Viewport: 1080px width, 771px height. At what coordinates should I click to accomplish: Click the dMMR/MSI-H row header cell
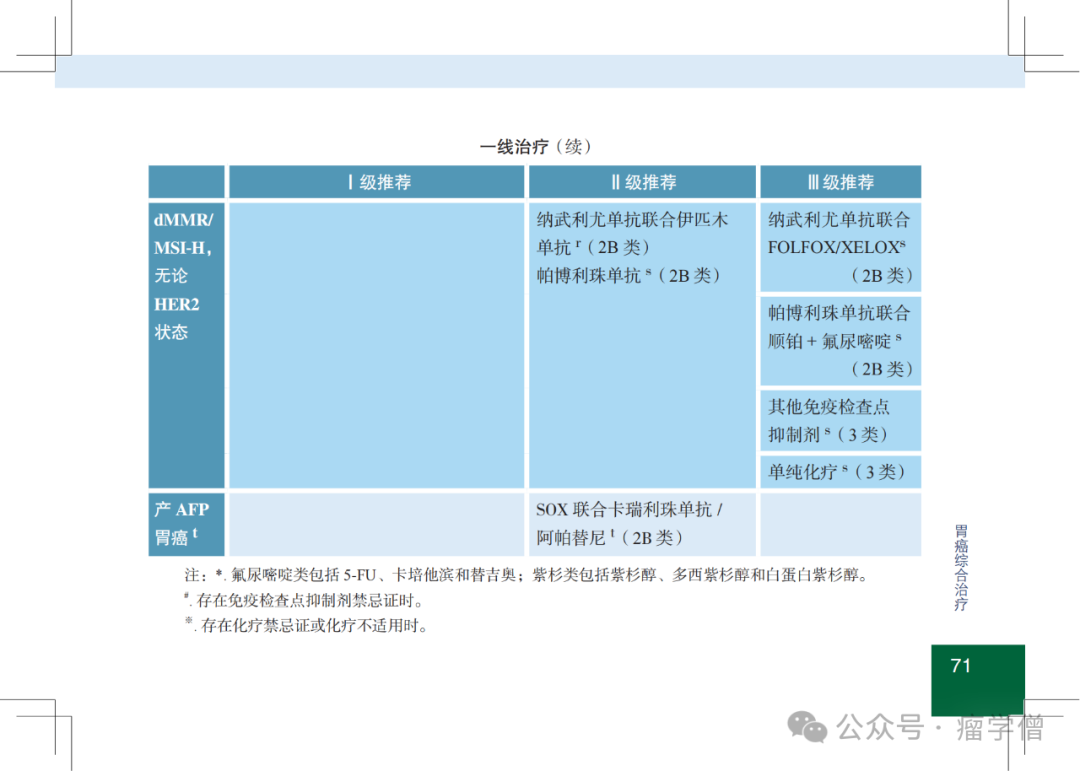pyautogui.click(x=187, y=345)
